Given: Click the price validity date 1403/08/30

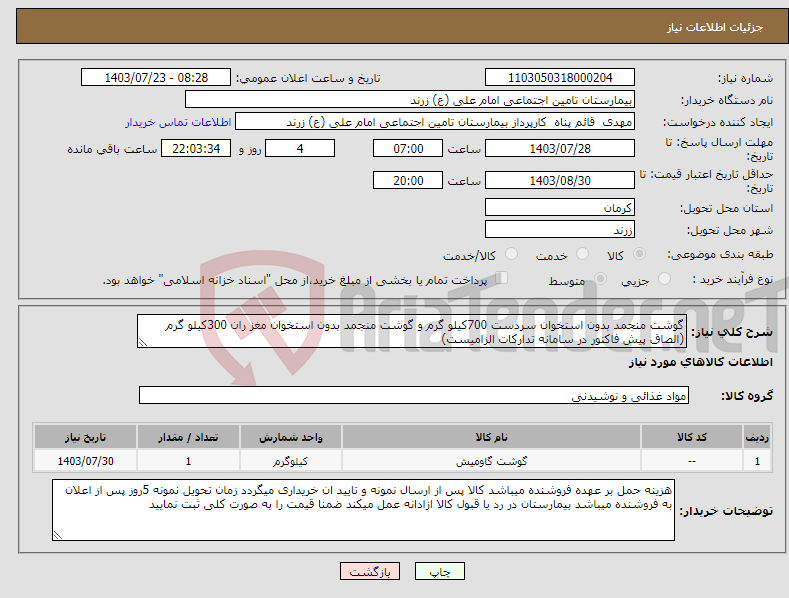Looking at the screenshot, I should (560, 180).
